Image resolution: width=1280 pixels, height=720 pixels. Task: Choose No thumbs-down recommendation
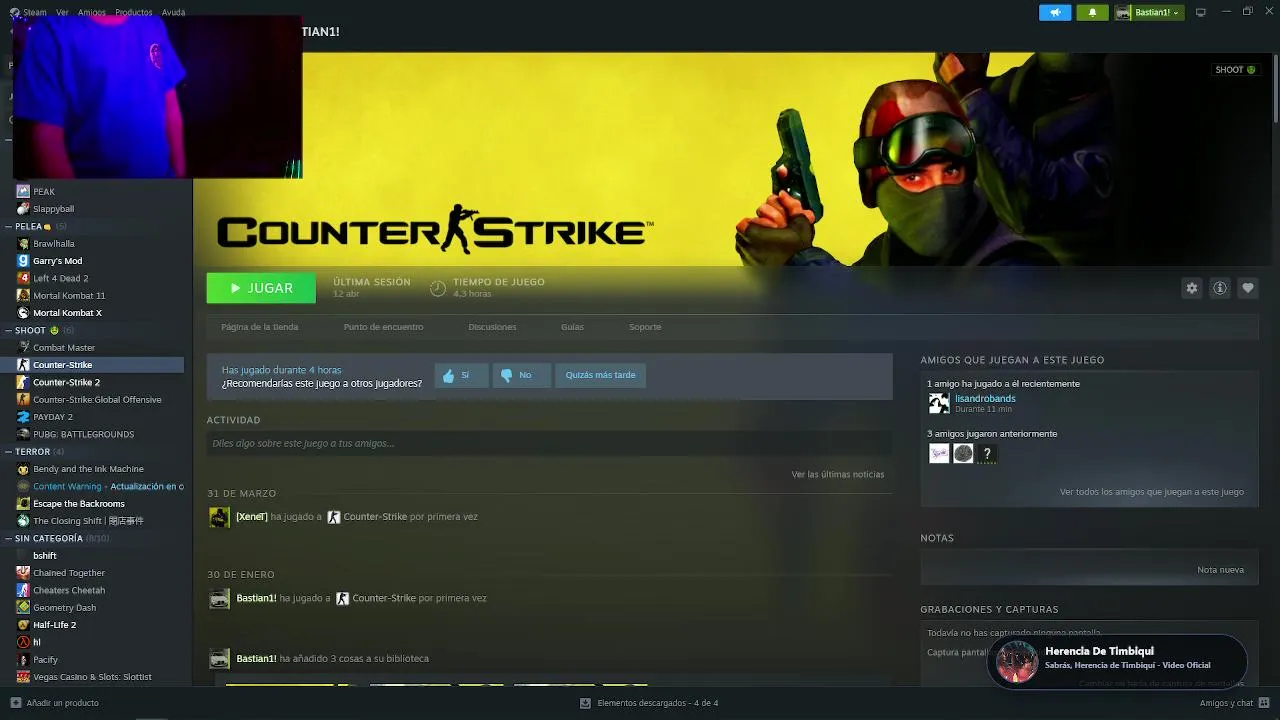click(x=521, y=375)
